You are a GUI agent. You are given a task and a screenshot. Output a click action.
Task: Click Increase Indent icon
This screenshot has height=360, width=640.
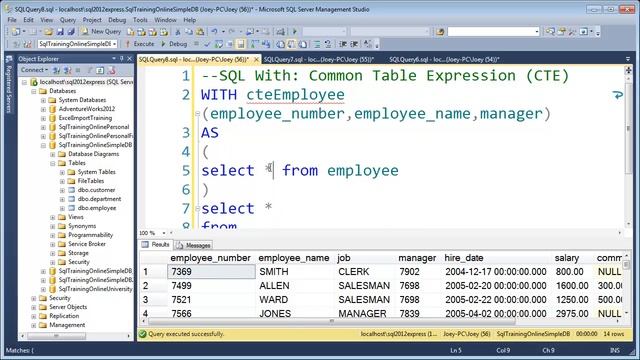354,44
